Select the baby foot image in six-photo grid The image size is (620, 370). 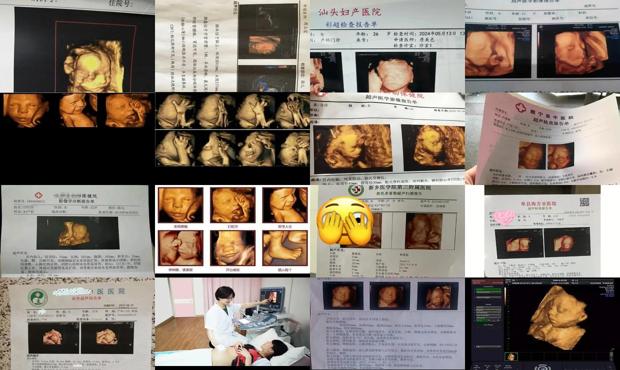285,248
